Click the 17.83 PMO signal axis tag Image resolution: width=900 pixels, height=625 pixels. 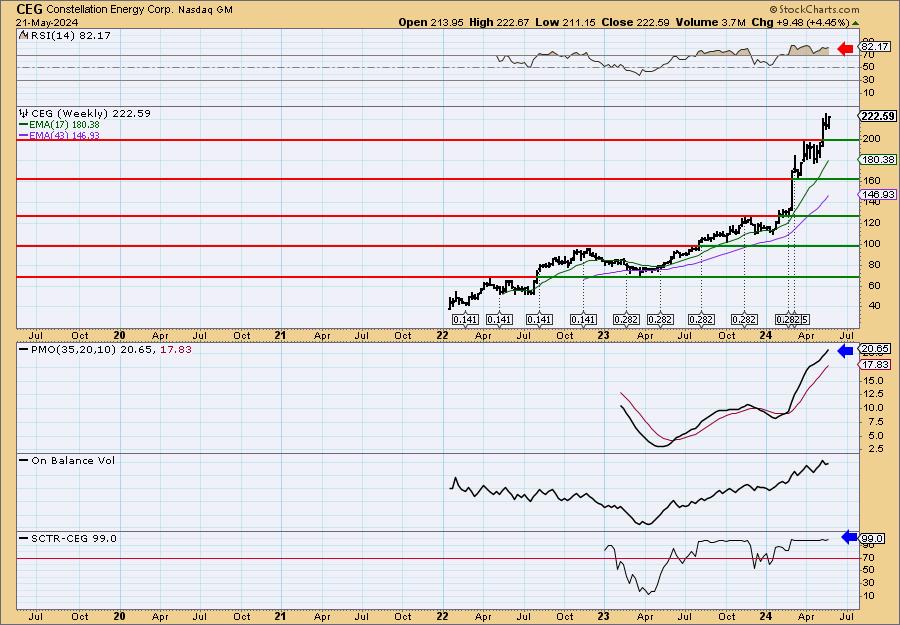(x=875, y=364)
